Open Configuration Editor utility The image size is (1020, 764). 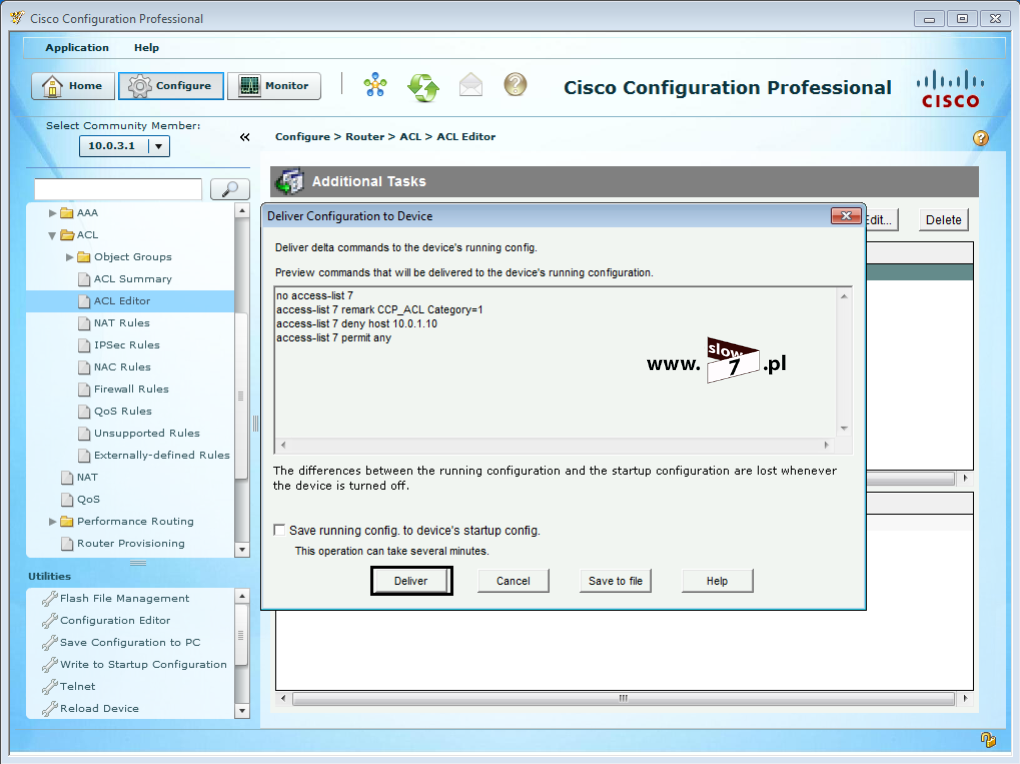[115, 621]
